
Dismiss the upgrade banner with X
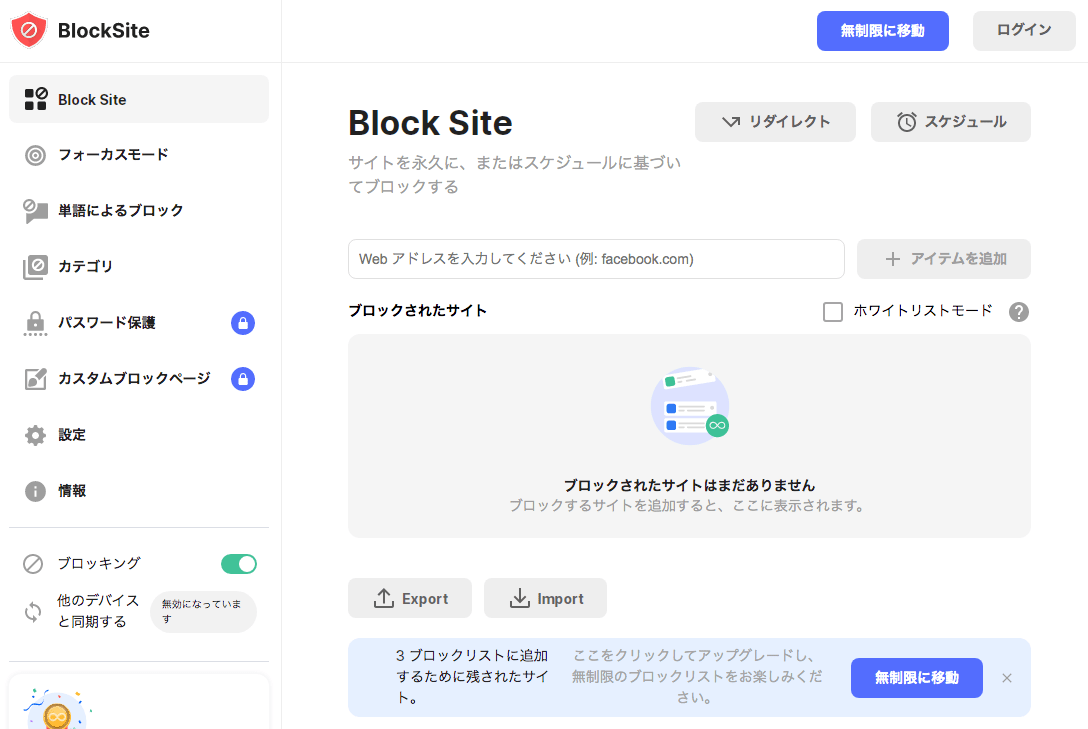(x=1007, y=678)
